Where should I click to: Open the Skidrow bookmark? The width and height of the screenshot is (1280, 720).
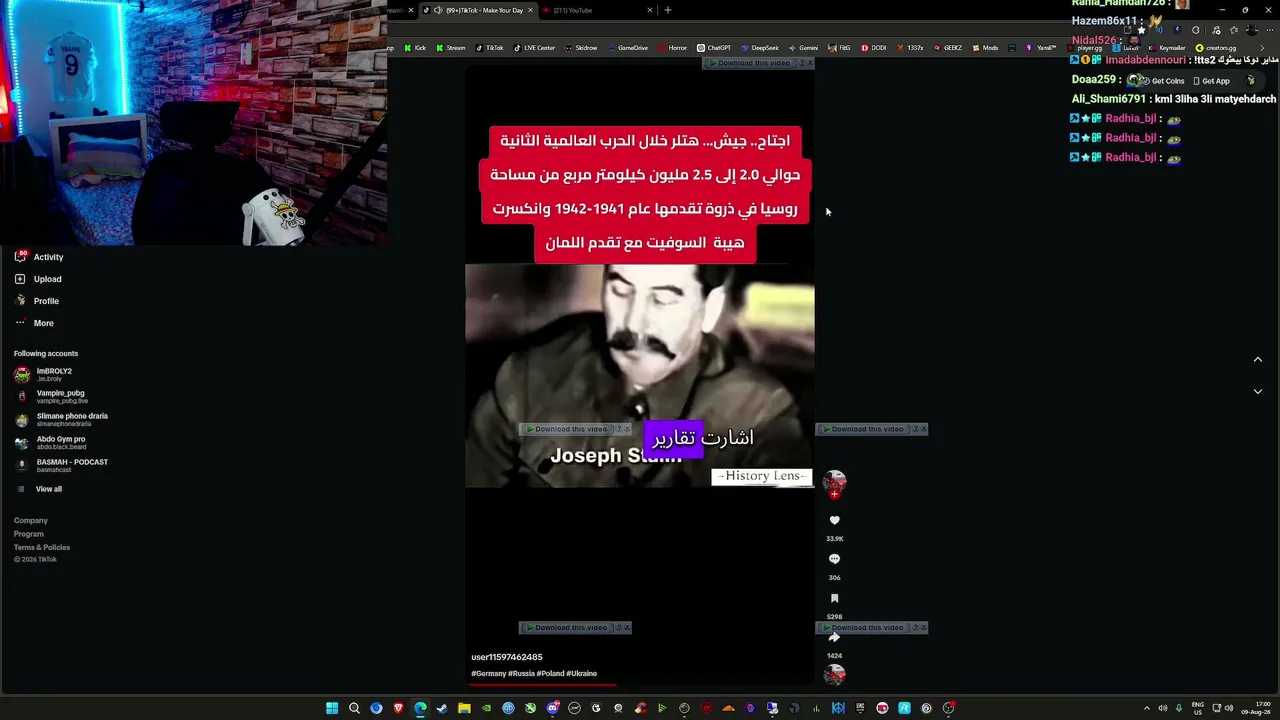pos(581,48)
